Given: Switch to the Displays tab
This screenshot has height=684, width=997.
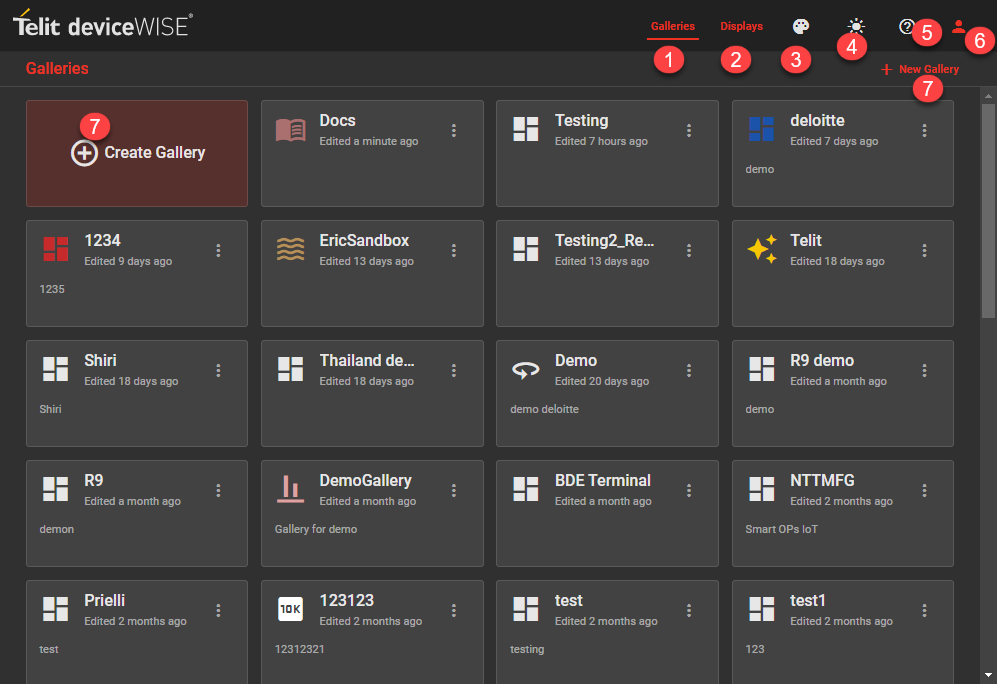Looking at the screenshot, I should [x=741, y=26].
